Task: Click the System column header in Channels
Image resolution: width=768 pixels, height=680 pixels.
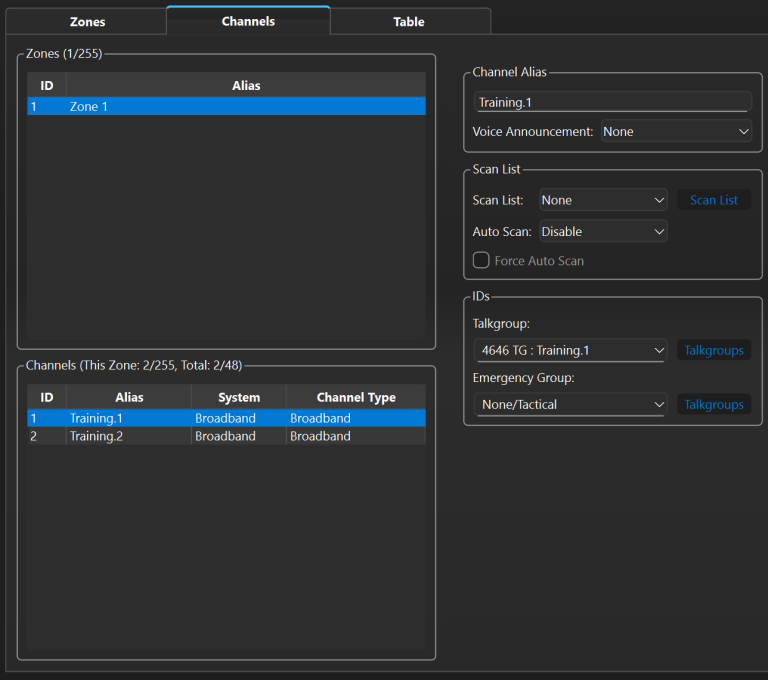Action: (x=239, y=397)
